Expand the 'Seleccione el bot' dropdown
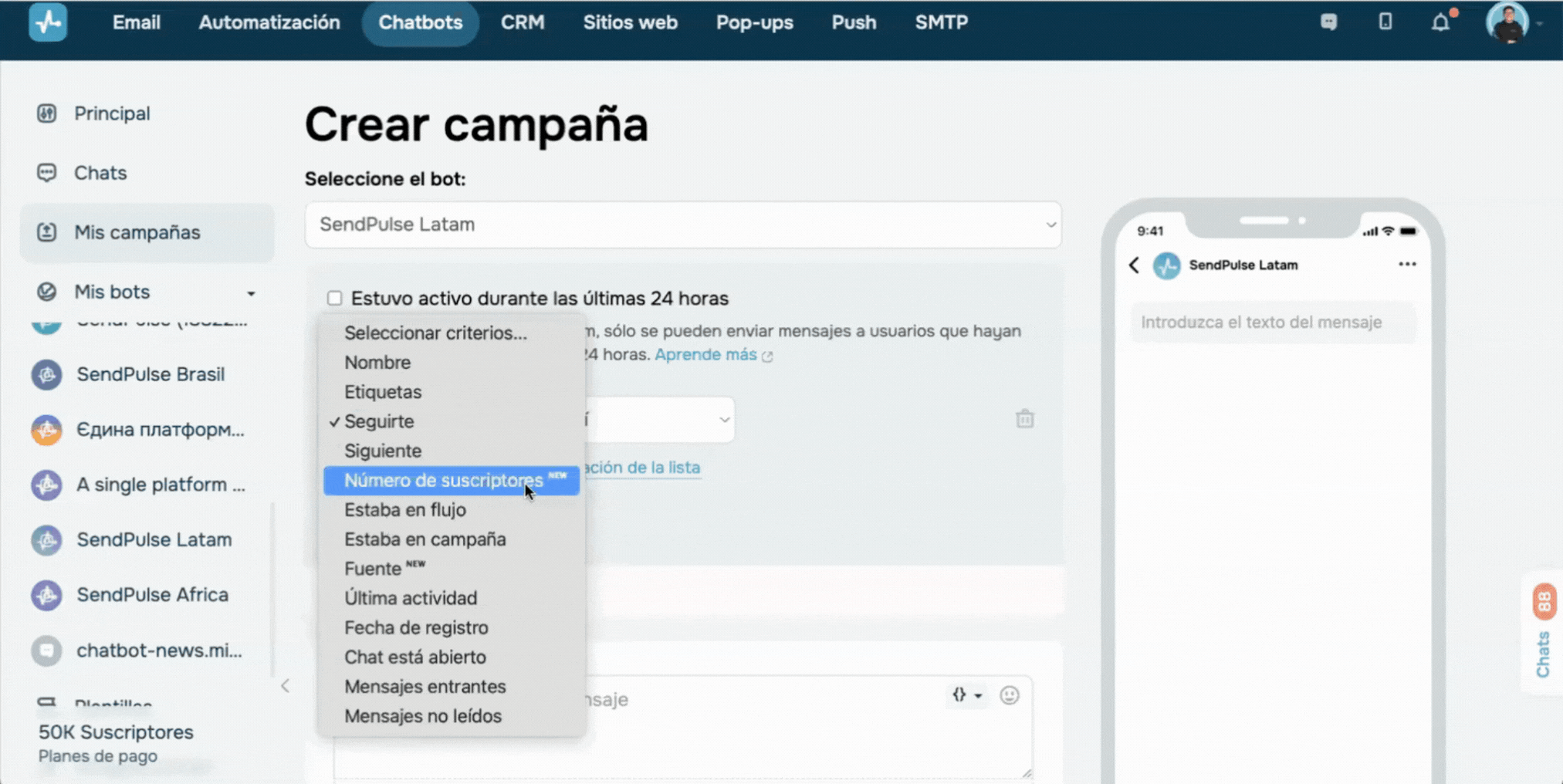This screenshot has height=784, width=1563. (682, 225)
